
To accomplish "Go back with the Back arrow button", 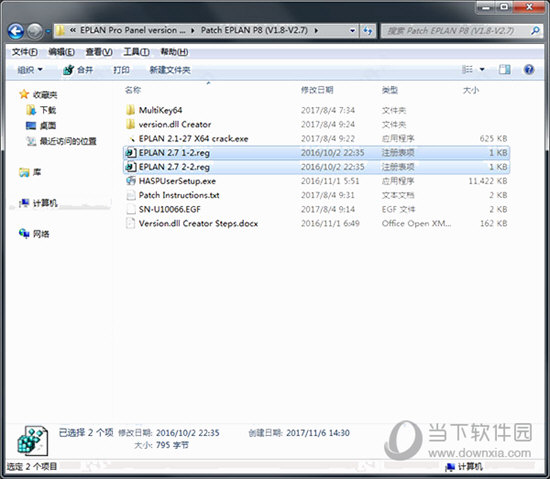I will 16,31.
